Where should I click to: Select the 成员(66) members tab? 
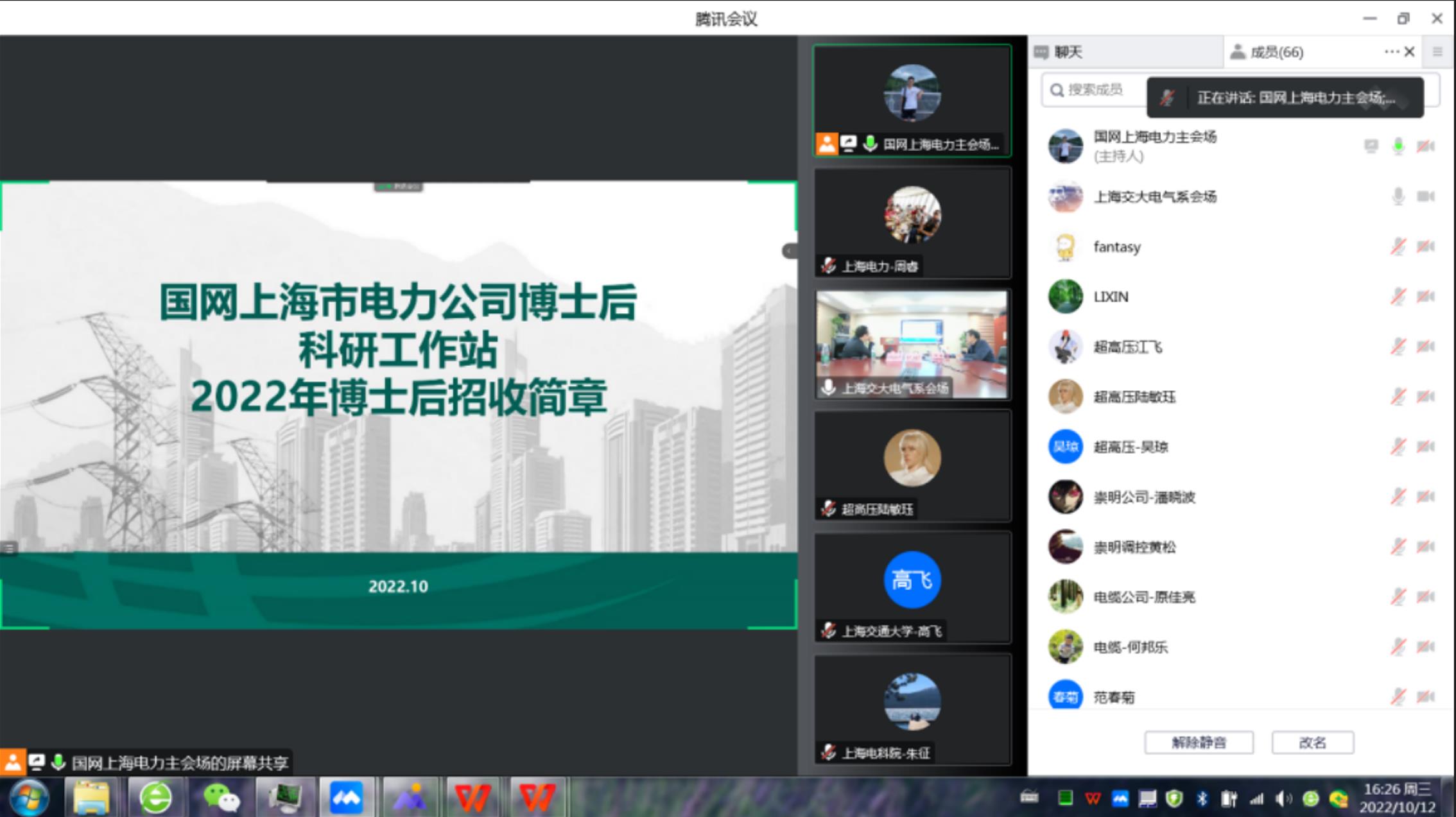click(x=1276, y=52)
